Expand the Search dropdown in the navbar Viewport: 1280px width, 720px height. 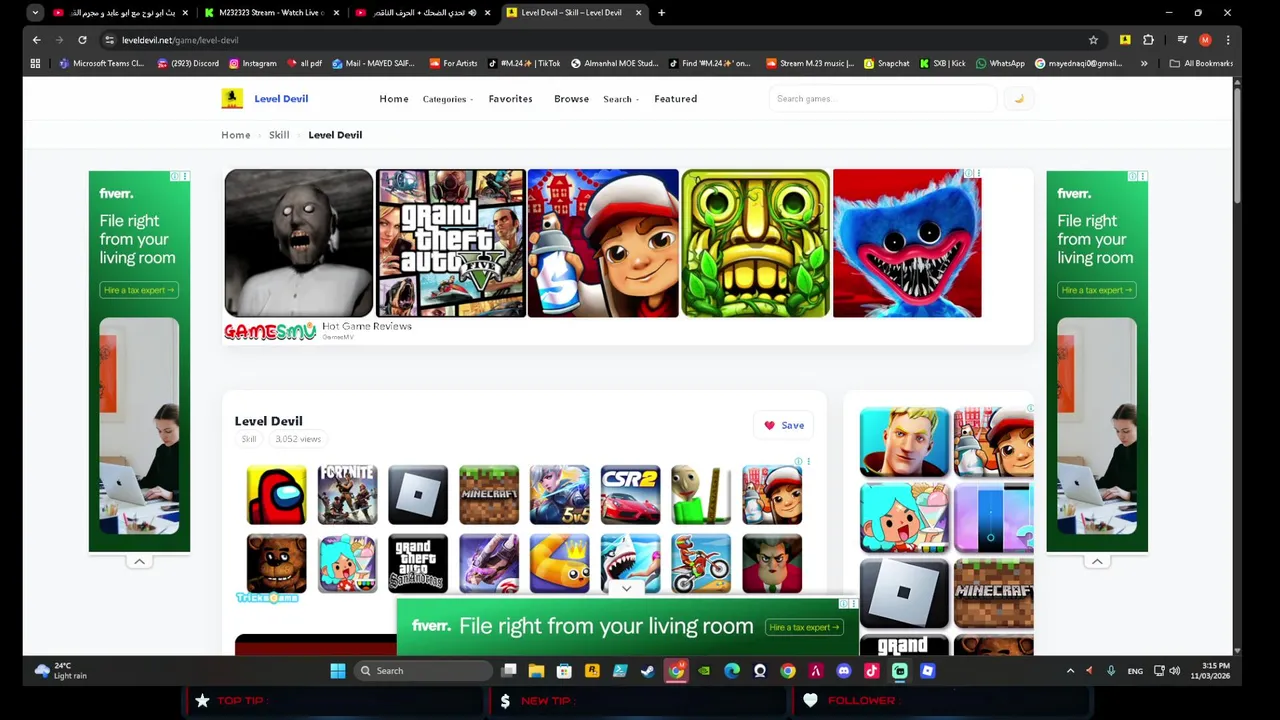620,99
